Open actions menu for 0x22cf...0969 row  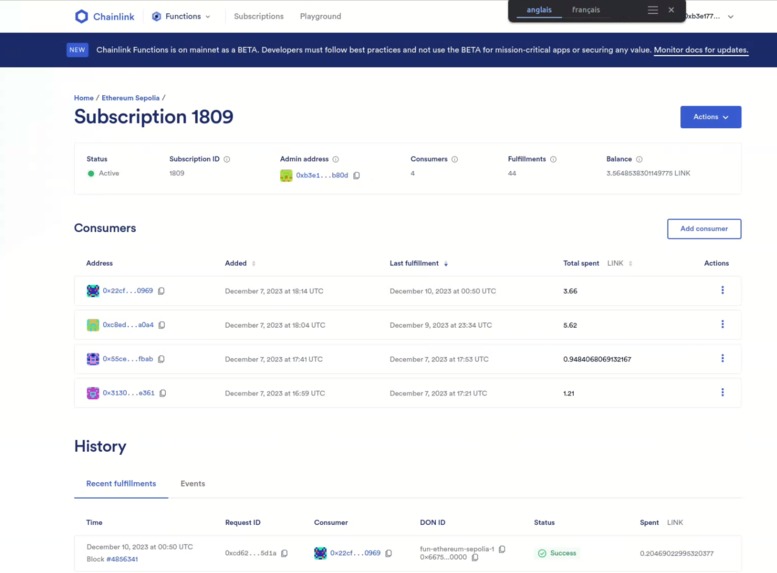[722, 290]
